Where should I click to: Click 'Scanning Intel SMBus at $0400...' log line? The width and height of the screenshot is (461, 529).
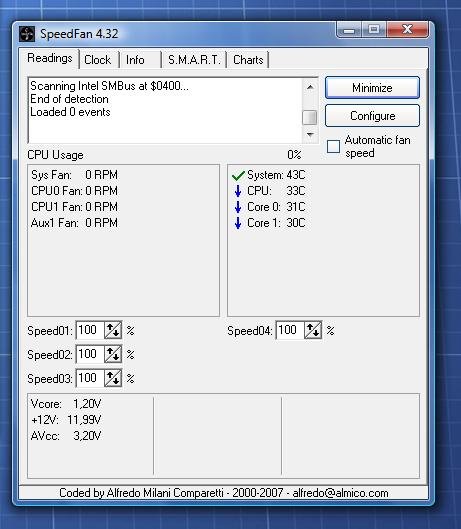pyautogui.click(x=109, y=86)
